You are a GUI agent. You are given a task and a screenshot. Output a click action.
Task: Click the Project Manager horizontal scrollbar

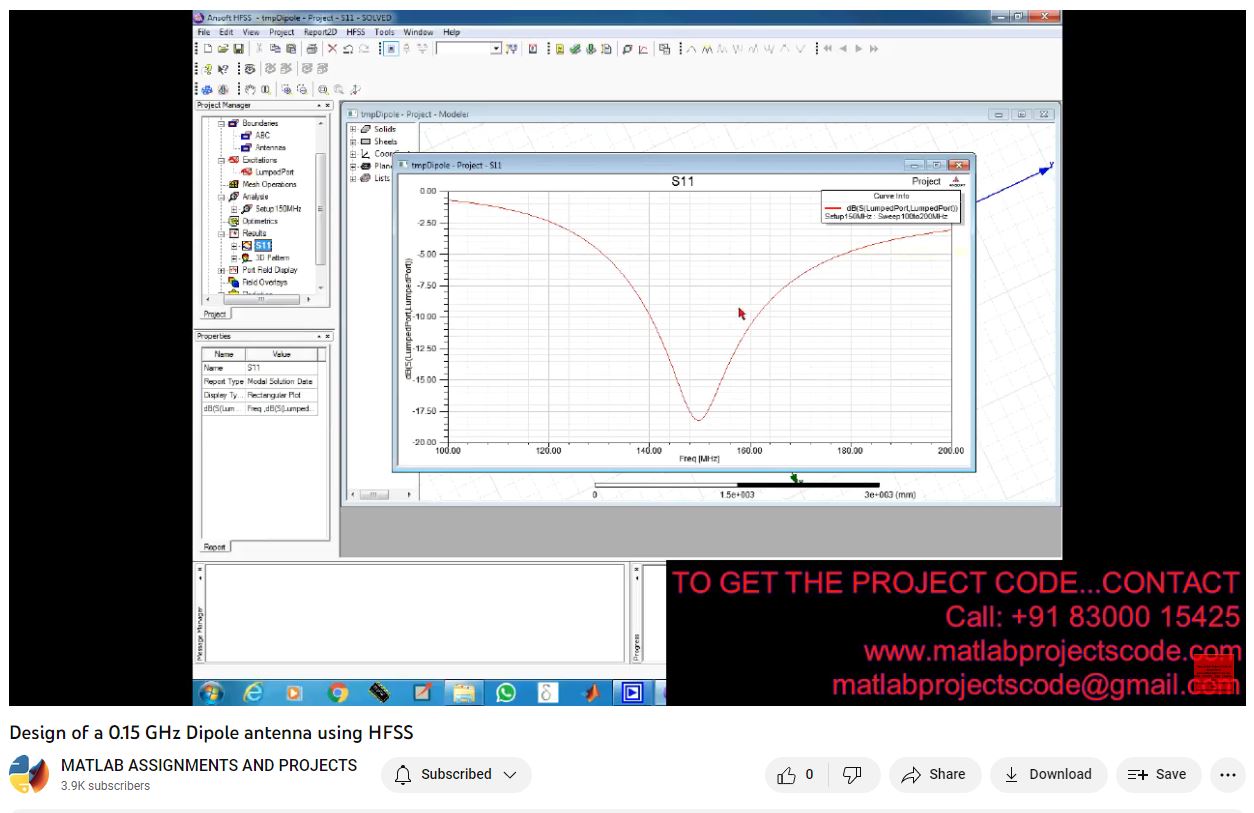(x=262, y=298)
